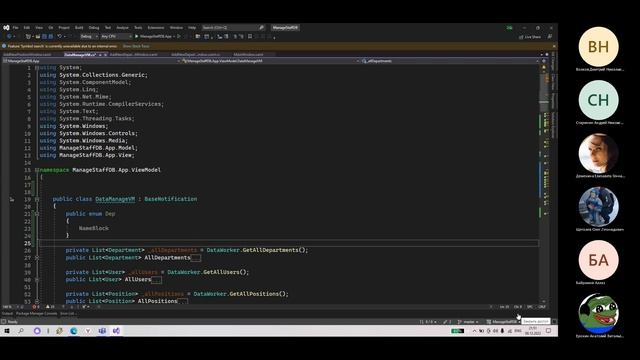
Task: Start debugging ManageStaffDB.App
Action: 155,37
